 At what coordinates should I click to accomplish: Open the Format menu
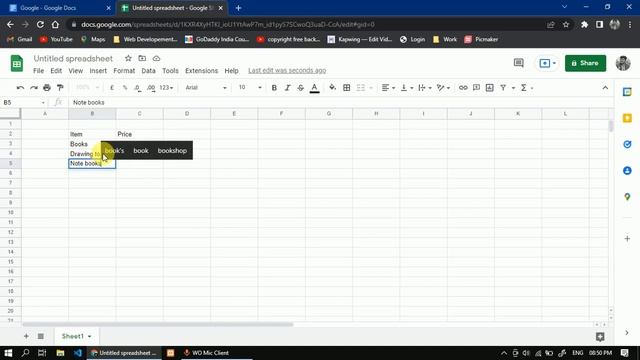[x=124, y=71]
